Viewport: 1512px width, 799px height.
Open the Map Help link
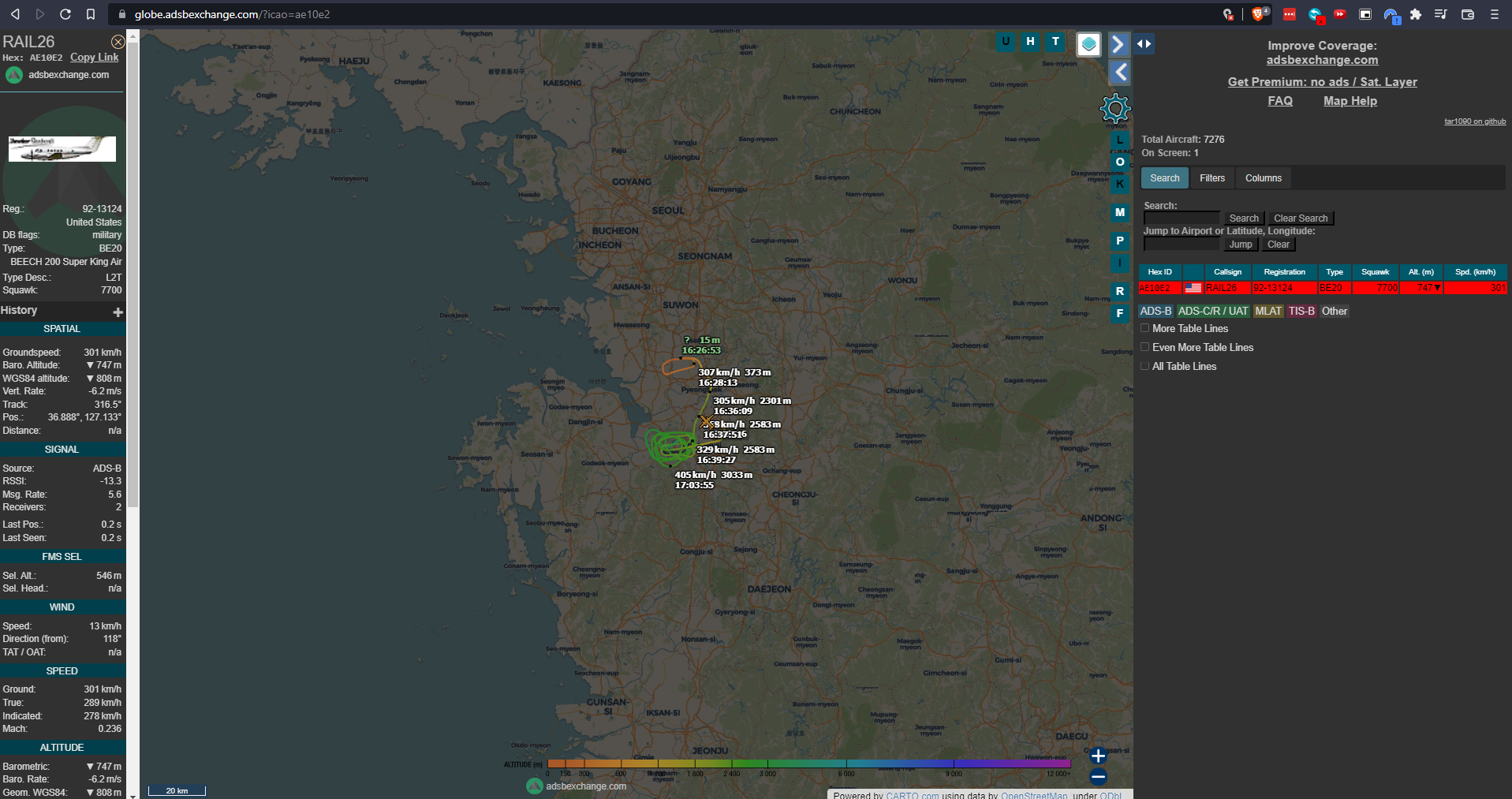pyautogui.click(x=1350, y=101)
